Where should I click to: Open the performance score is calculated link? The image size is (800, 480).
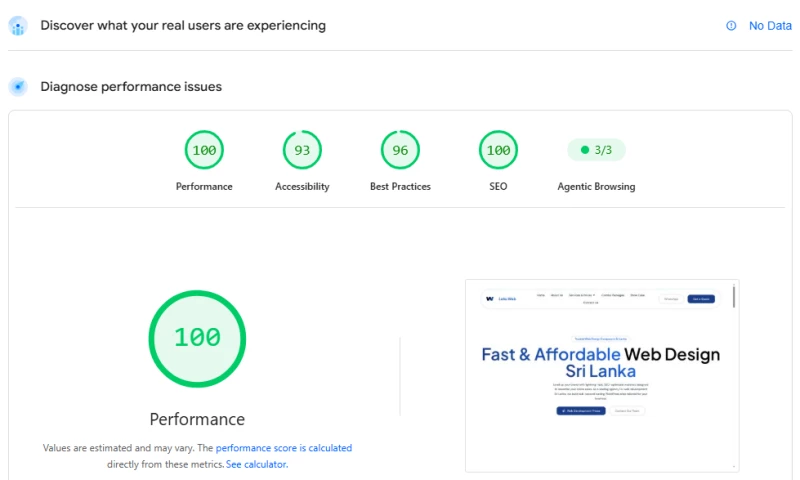coord(284,448)
